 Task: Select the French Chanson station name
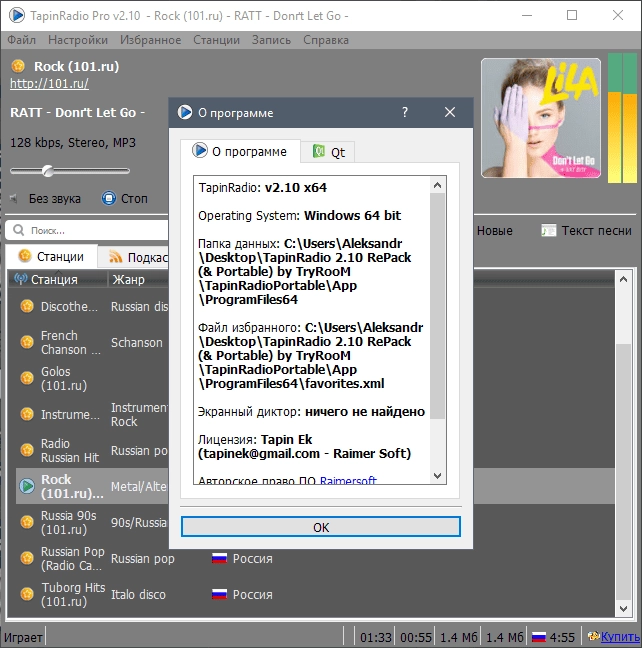tap(71, 343)
